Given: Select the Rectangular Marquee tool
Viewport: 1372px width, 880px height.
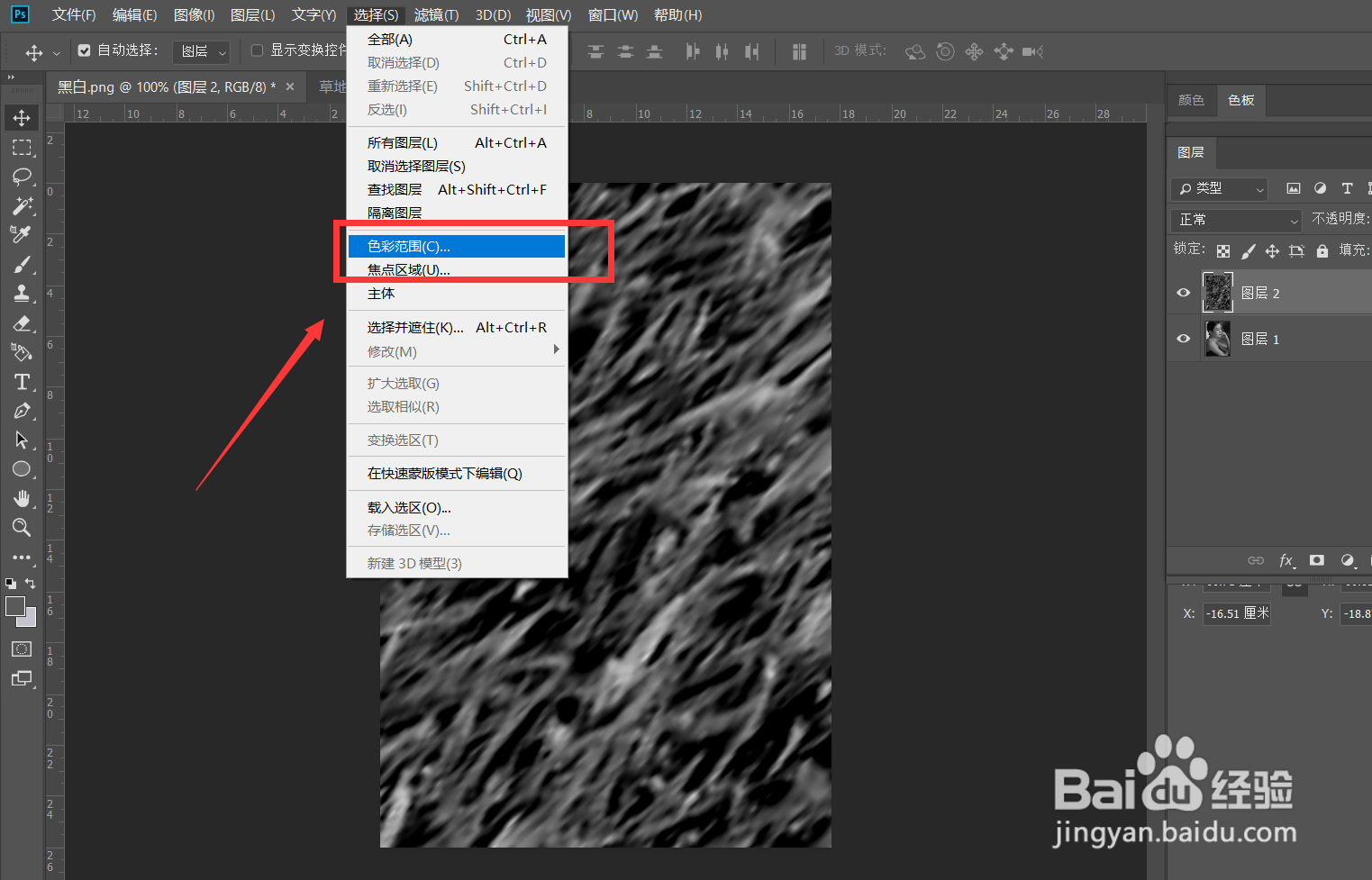Looking at the screenshot, I should pos(22,148).
